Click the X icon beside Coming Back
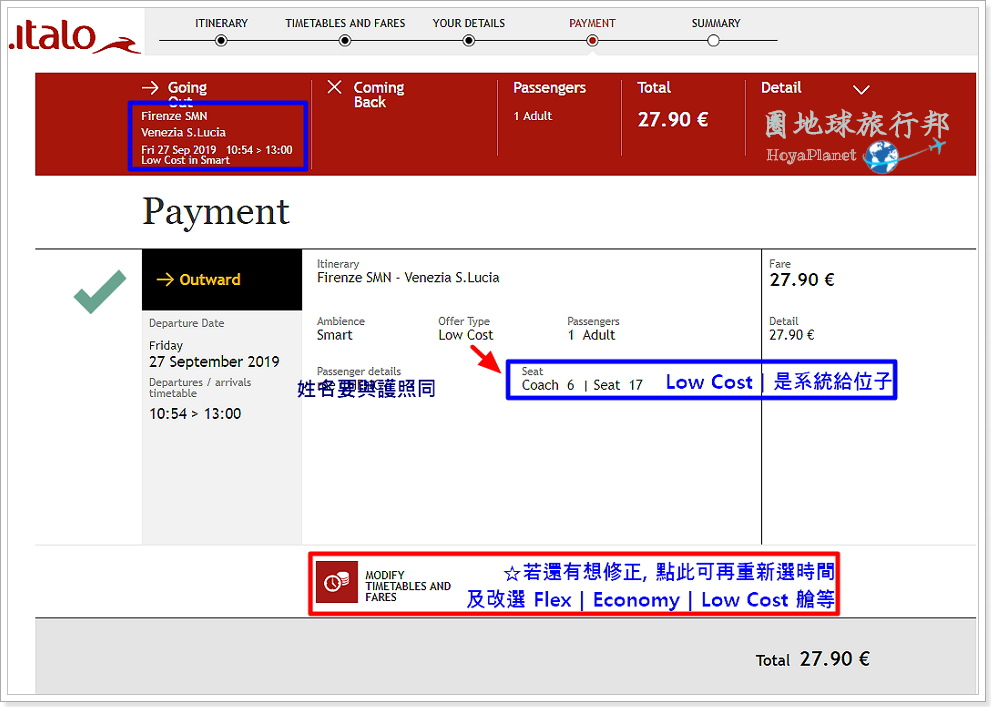Image resolution: width=991 pixels, height=707 pixels. 334,87
